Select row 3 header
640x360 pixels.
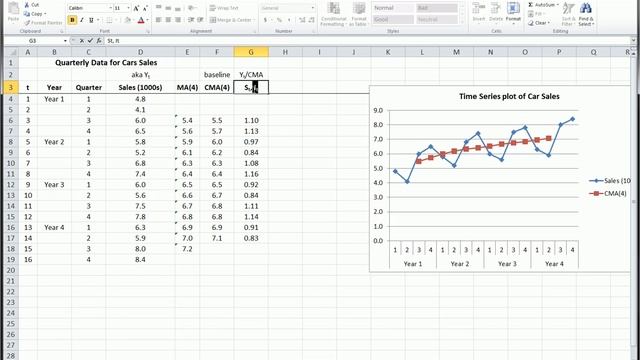click(11, 87)
